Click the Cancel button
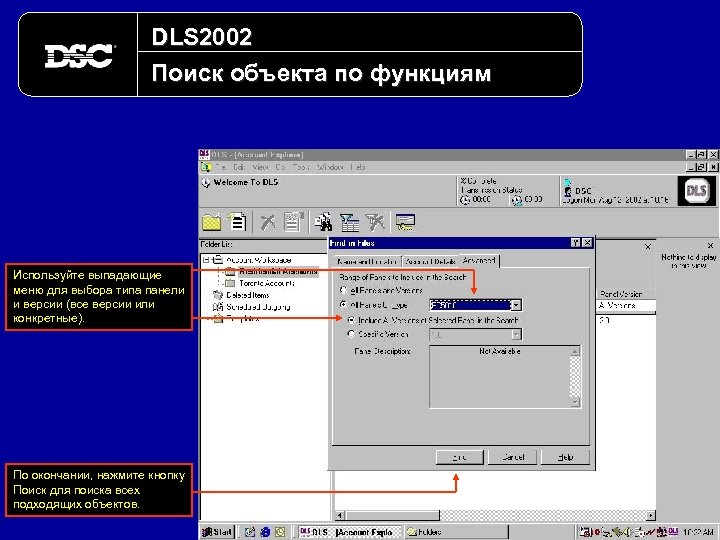The height and width of the screenshot is (540, 720). [513, 457]
